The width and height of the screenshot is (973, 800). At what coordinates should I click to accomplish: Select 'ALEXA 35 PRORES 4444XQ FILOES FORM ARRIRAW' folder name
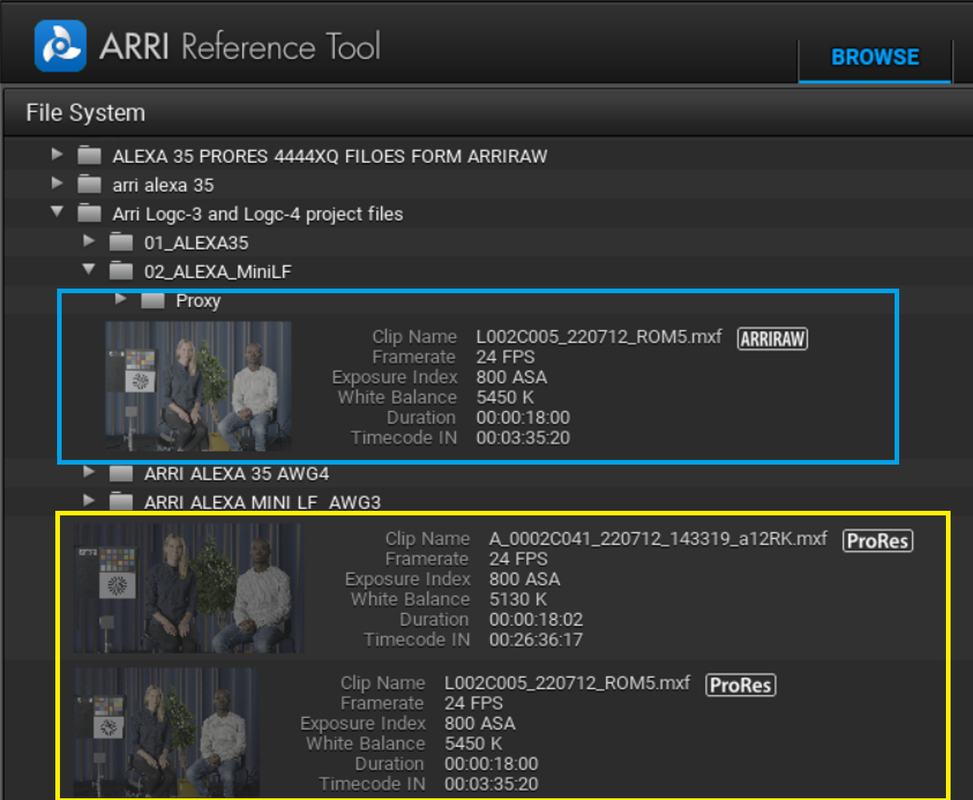point(330,156)
